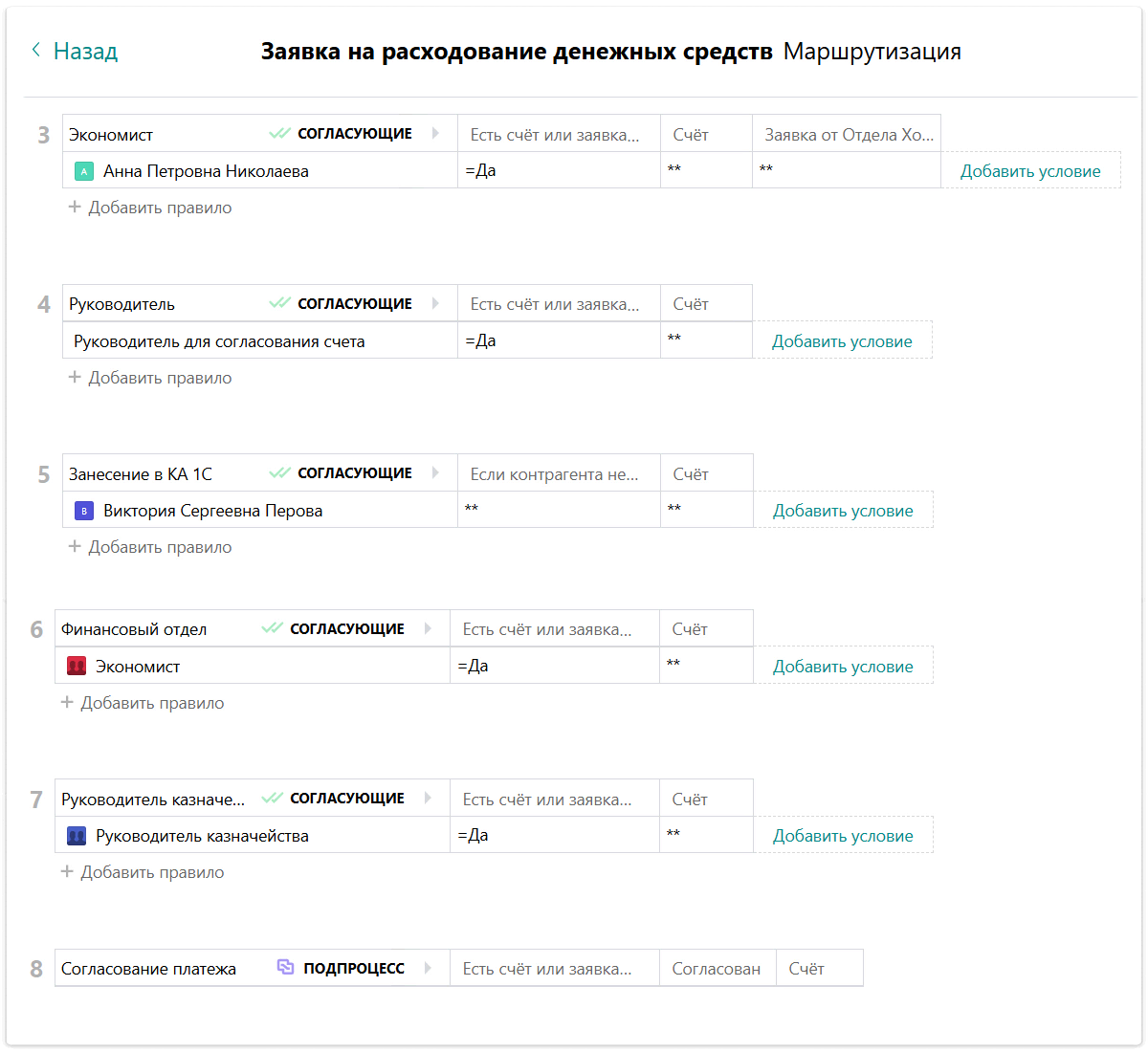Go back via the Назад link

[x=85, y=51]
